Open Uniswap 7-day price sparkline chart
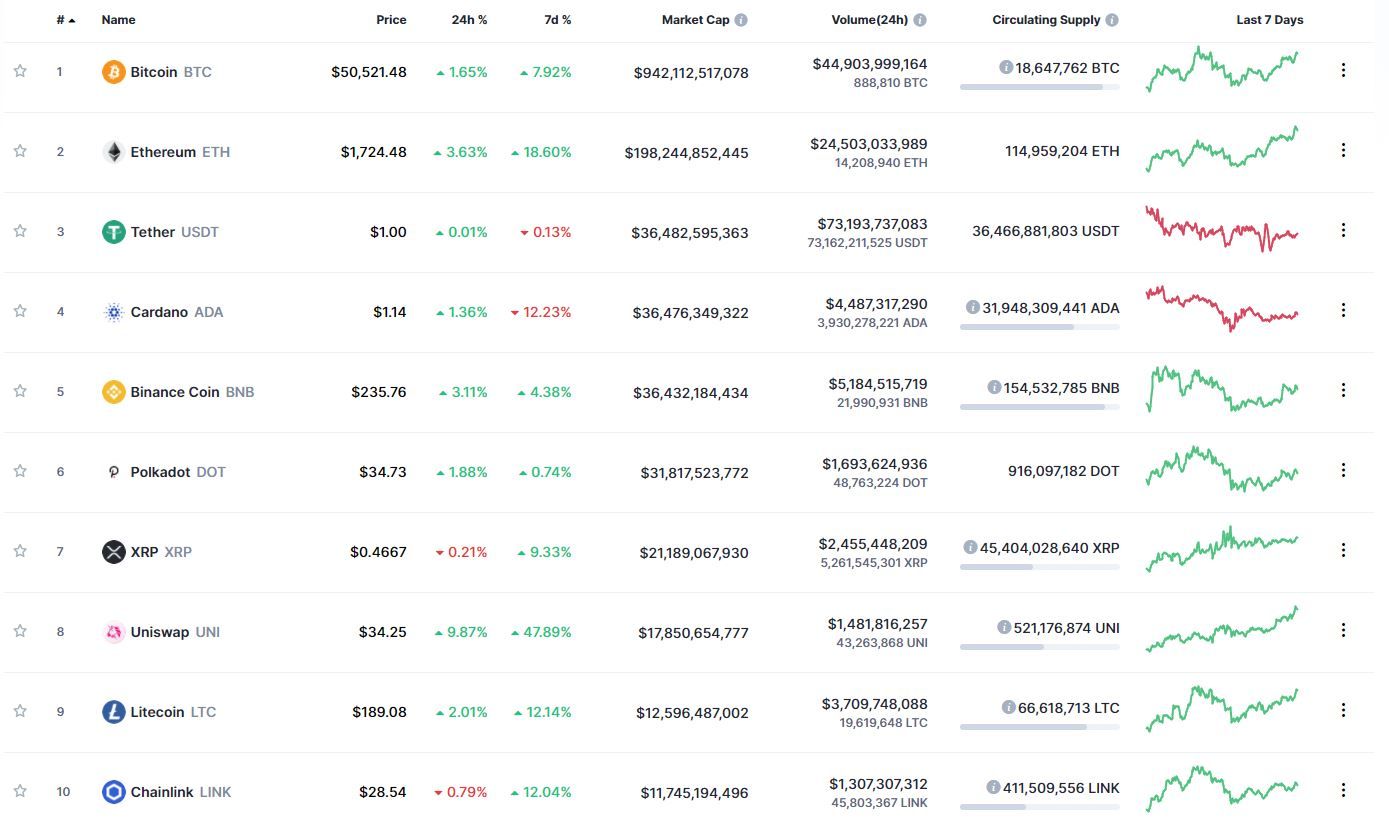 pos(1222,629)
